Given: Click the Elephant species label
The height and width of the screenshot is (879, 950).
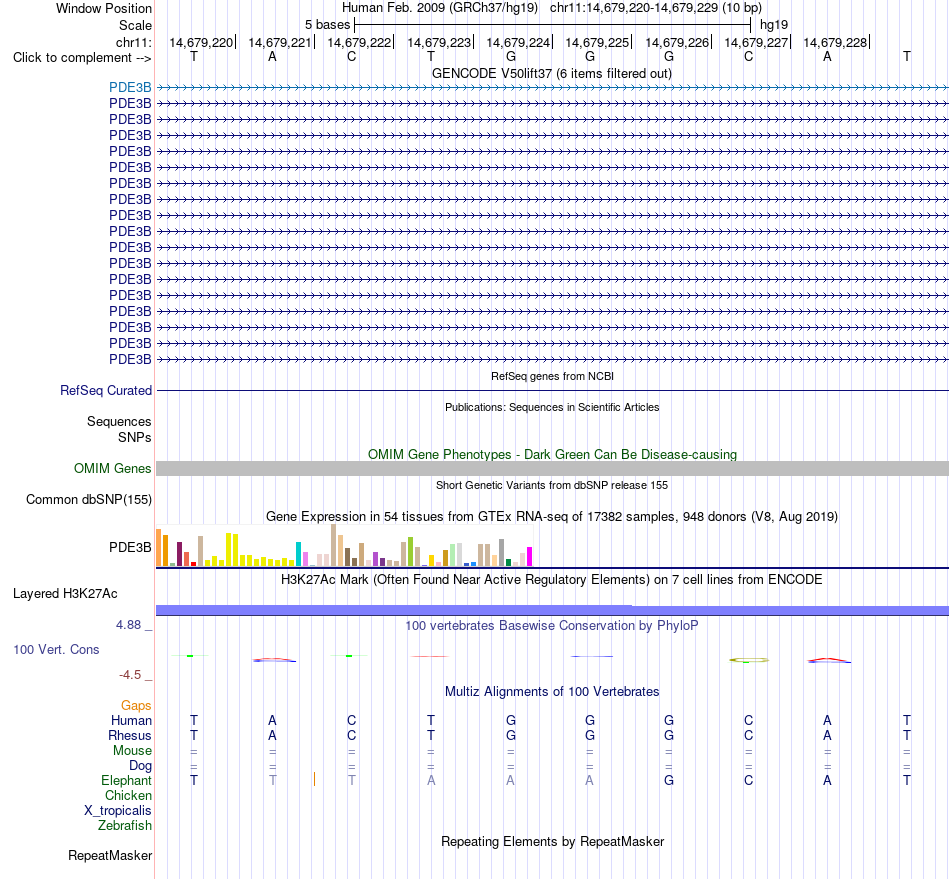Looking at the screenshot, I should pos(127,780).
